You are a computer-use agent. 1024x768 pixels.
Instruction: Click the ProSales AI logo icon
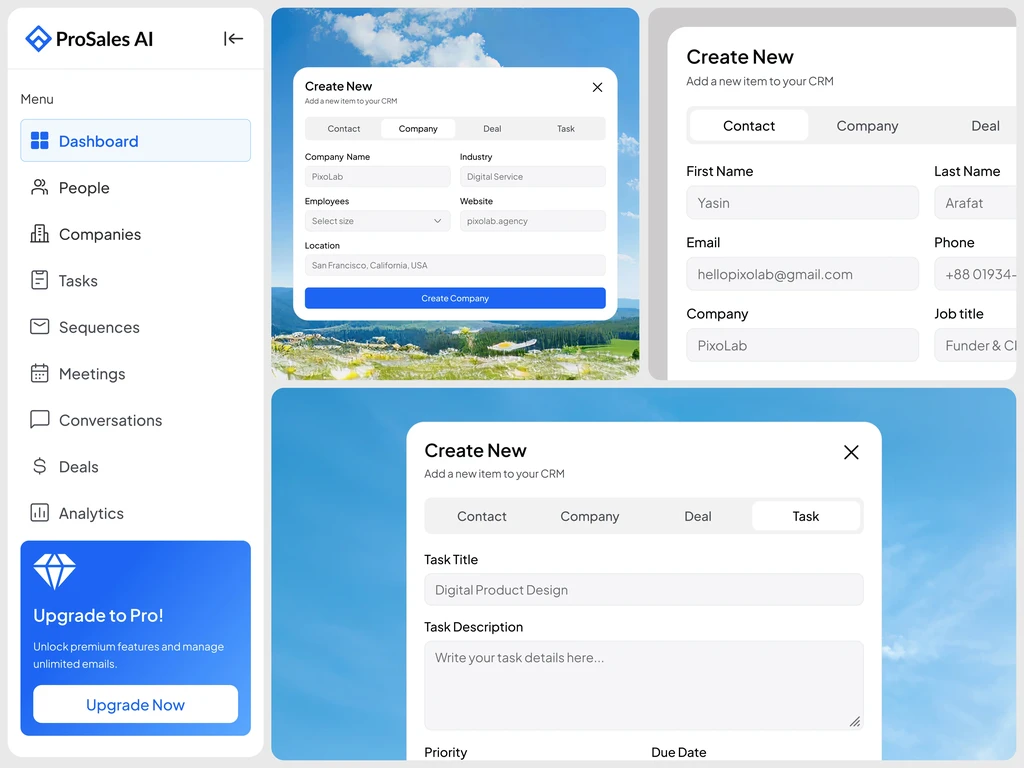pyautogui.click(x=38, y=39)
